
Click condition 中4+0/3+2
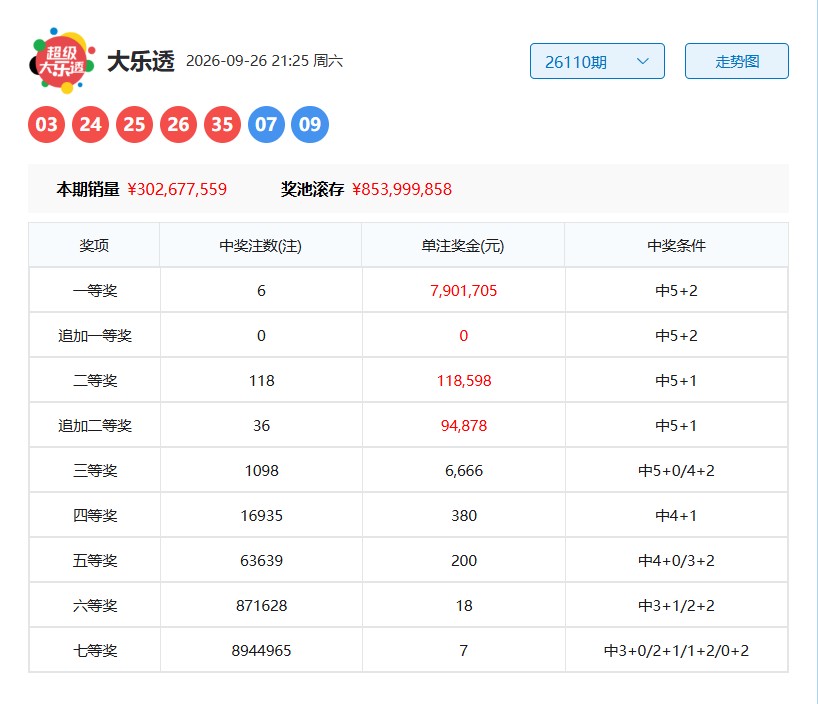(676, 560)
